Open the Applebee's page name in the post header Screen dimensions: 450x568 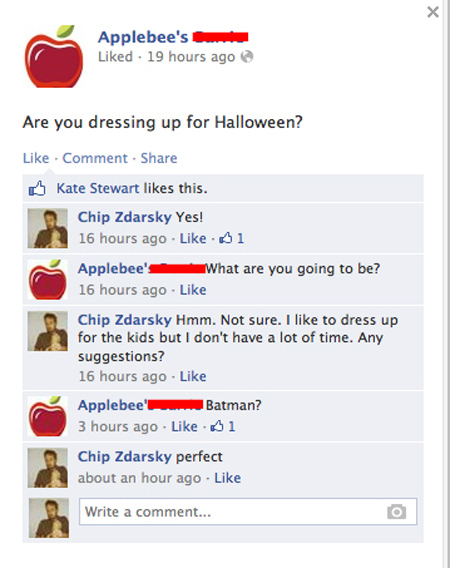tap(143, 37)
